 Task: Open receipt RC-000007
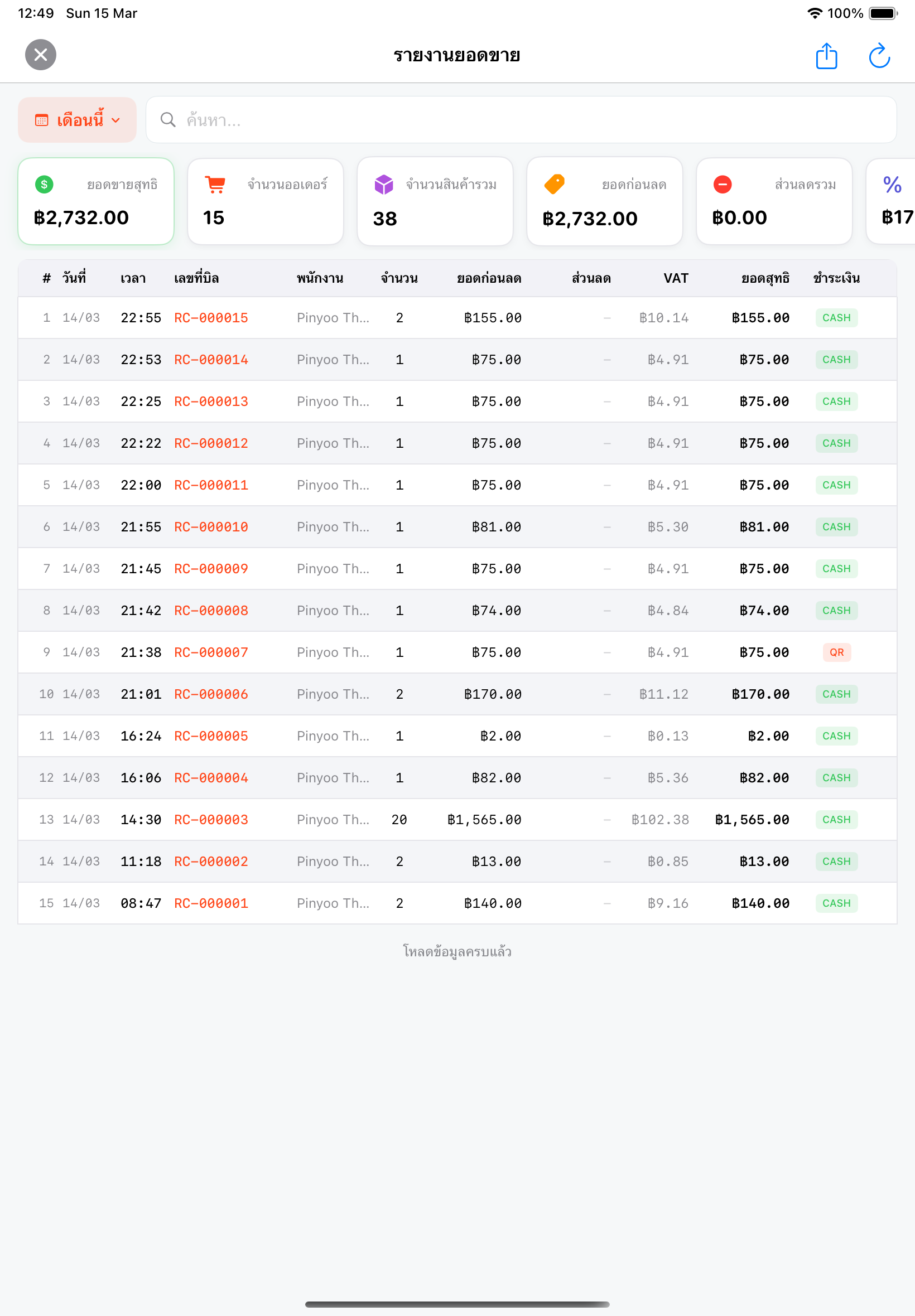pyautogui.click(x=211, y=652)
